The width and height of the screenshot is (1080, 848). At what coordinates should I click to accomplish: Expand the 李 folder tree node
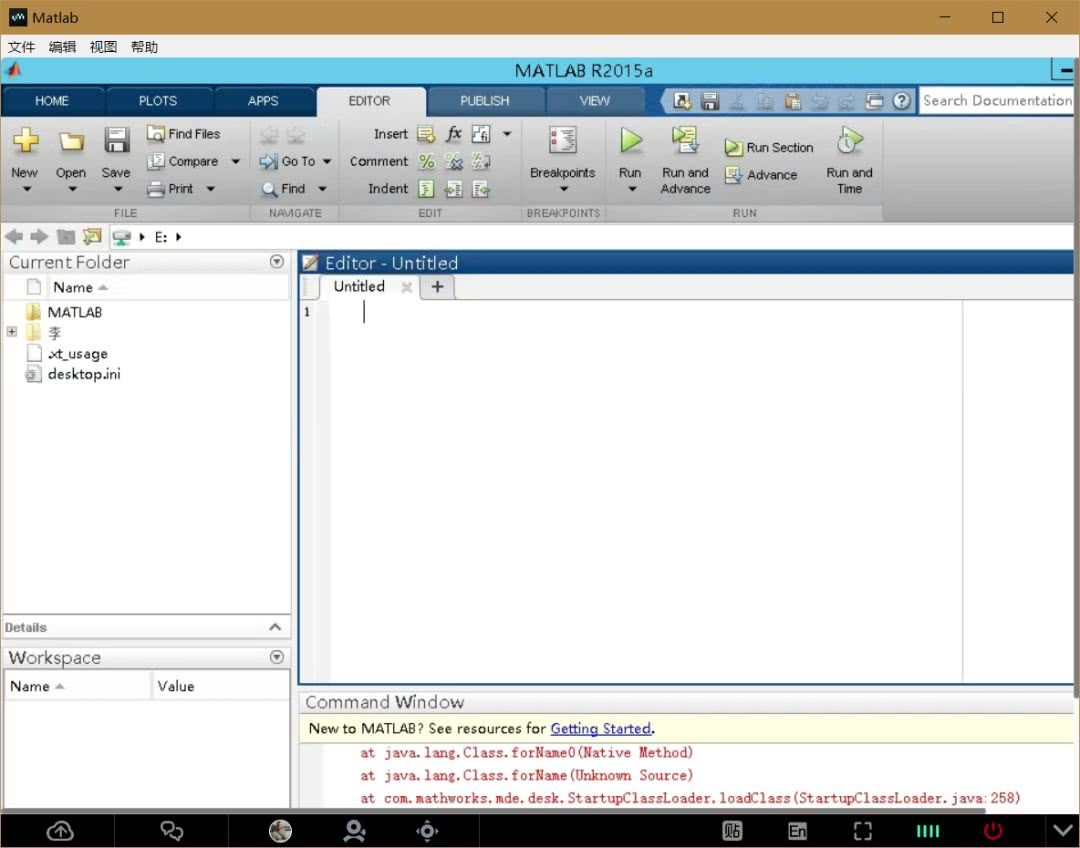click(12, 332)
